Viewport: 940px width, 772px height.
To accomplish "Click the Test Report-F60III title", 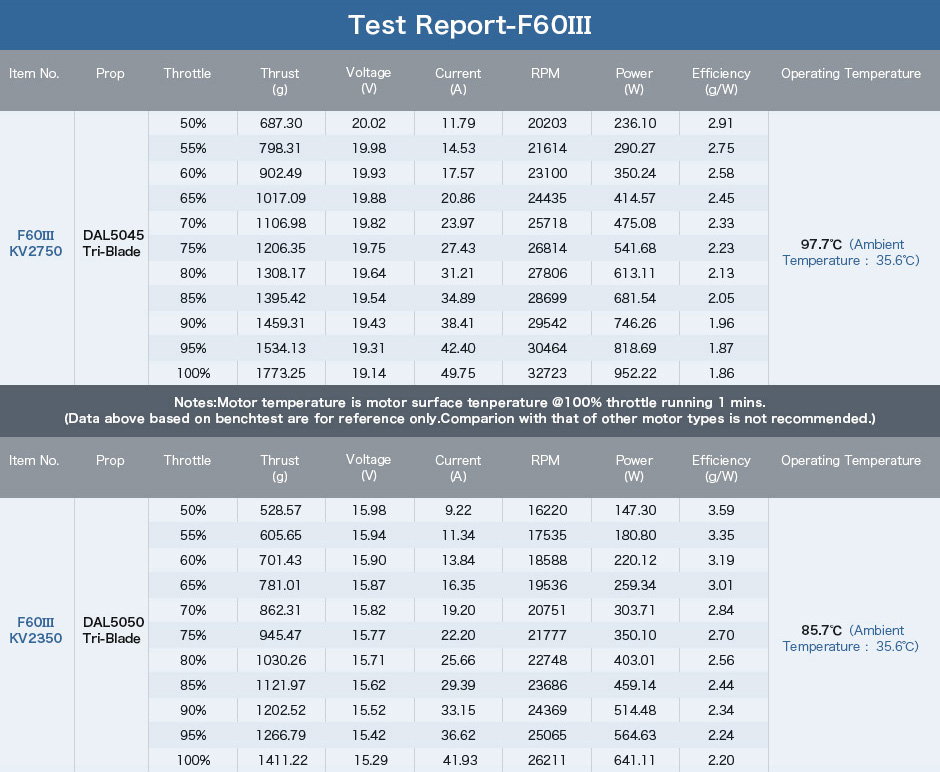I will click(469, 25).
